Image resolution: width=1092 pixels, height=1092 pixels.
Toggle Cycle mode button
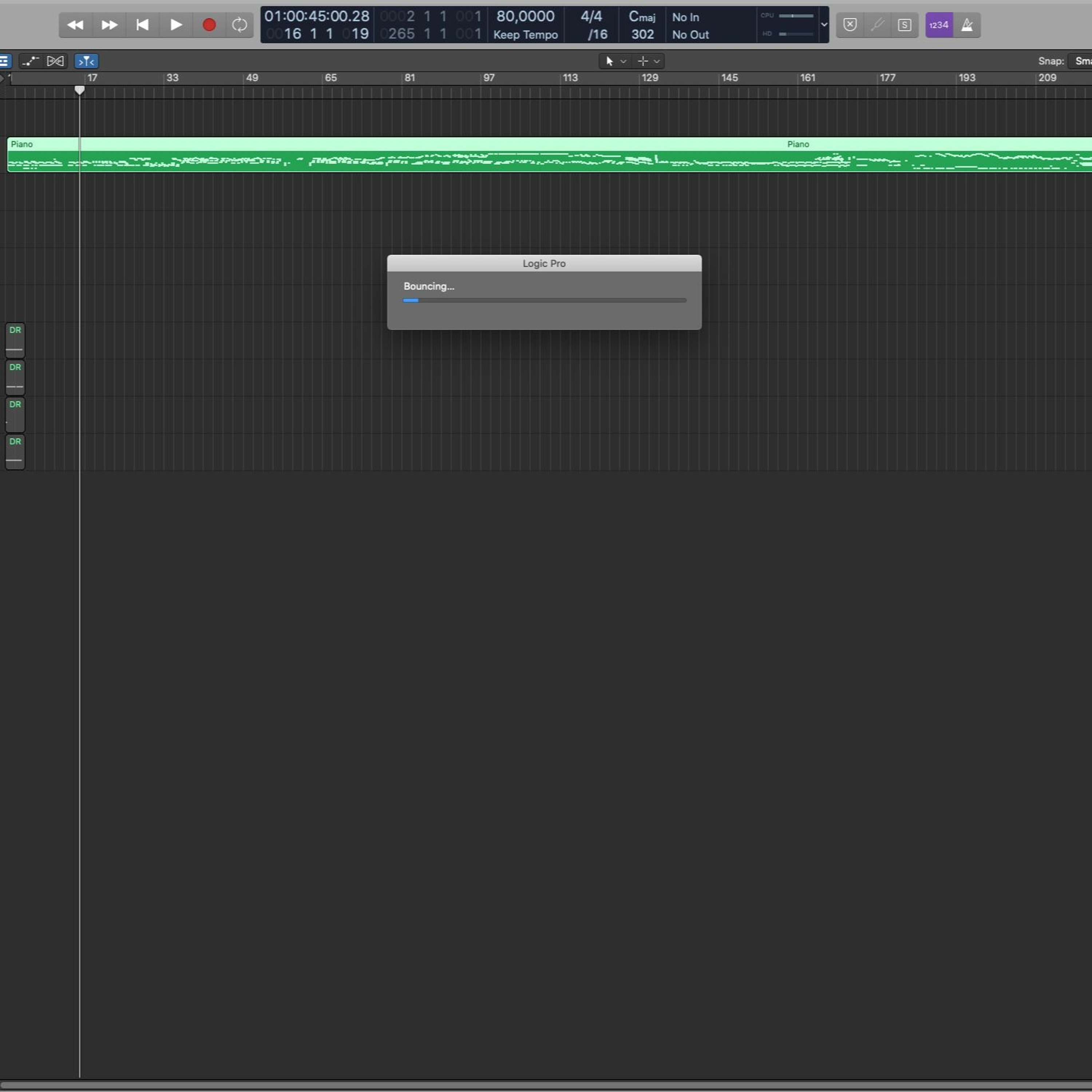coord(240,25)
